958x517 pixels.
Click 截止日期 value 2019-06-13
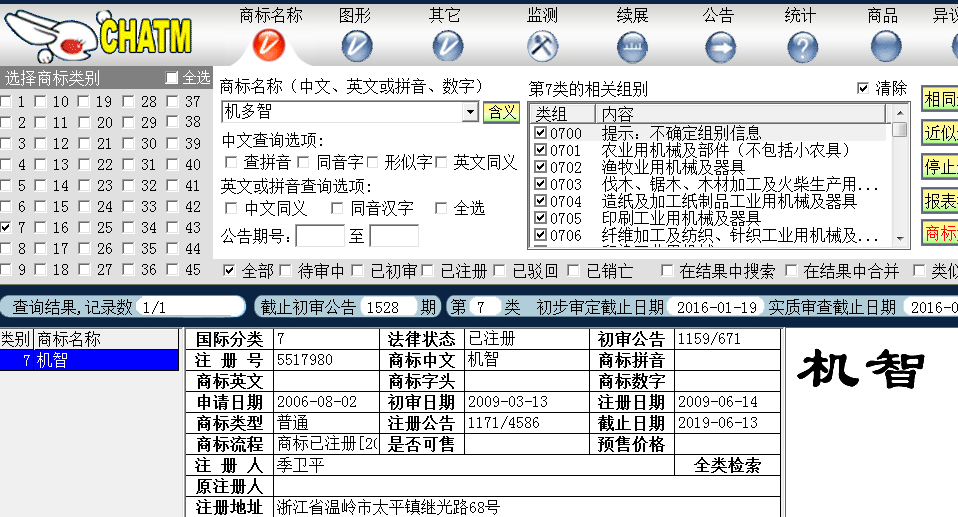[717, 423]
